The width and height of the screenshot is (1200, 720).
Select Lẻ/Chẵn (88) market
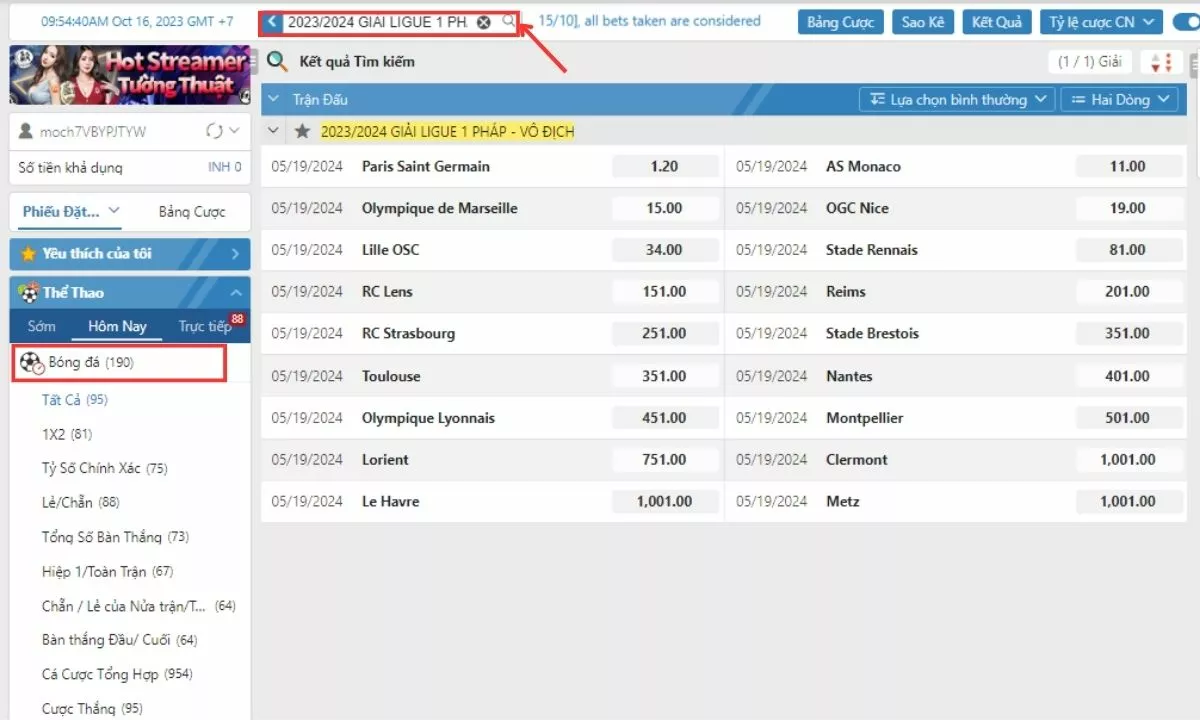81,502
